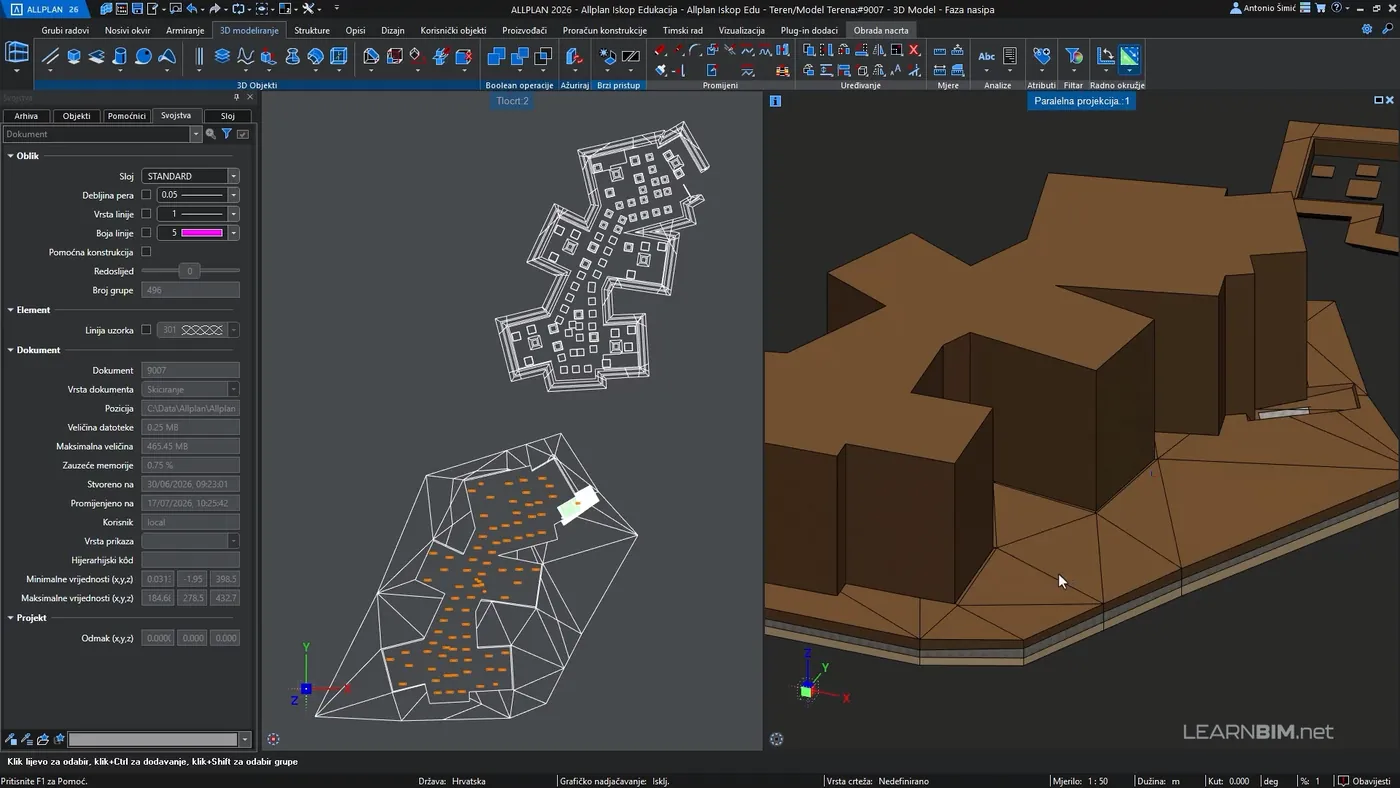Click the Tlocrt:2 viewport title
The image size is (1400, 788).
[x=513, y=101]
